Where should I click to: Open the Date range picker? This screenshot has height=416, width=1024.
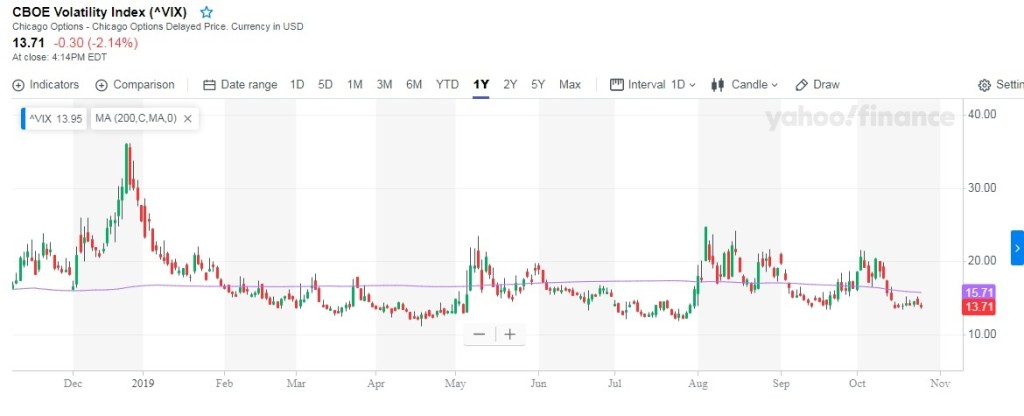point(240,85)
